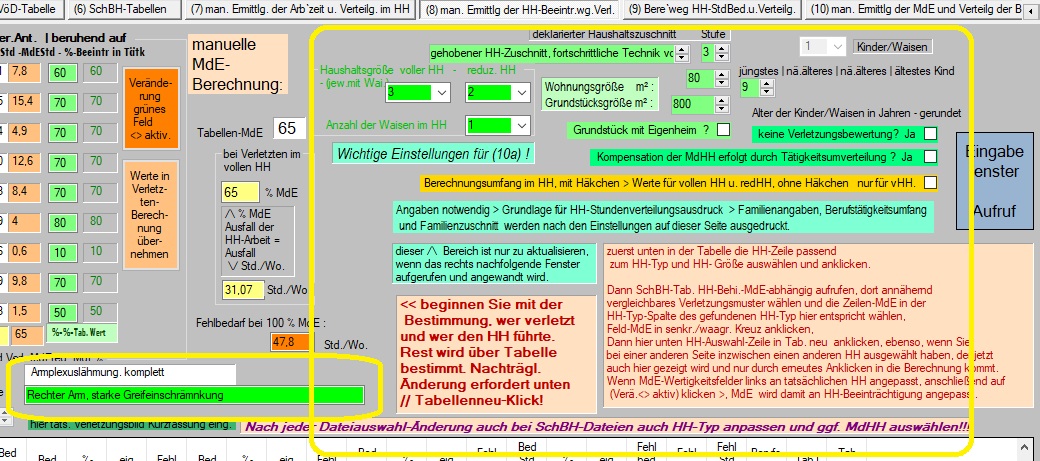Click the orange 47,8 Fehlbedarf field

click(290, 342)
